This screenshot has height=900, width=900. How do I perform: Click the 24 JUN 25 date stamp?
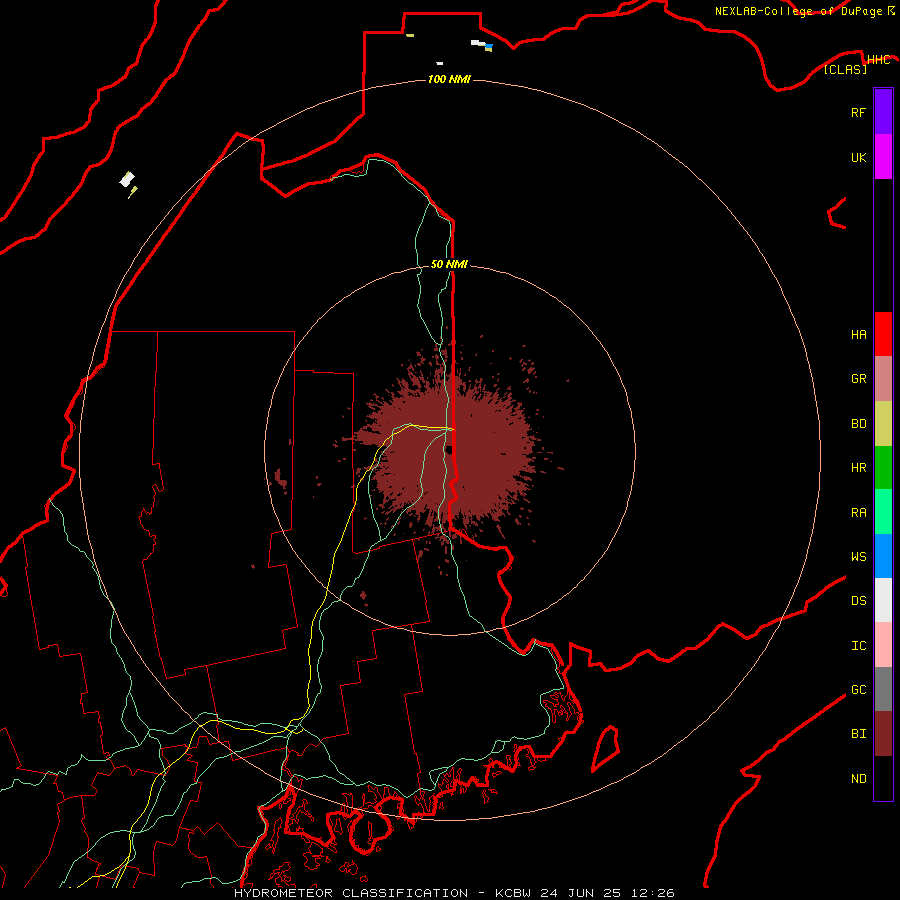click(x=580, y=893)
